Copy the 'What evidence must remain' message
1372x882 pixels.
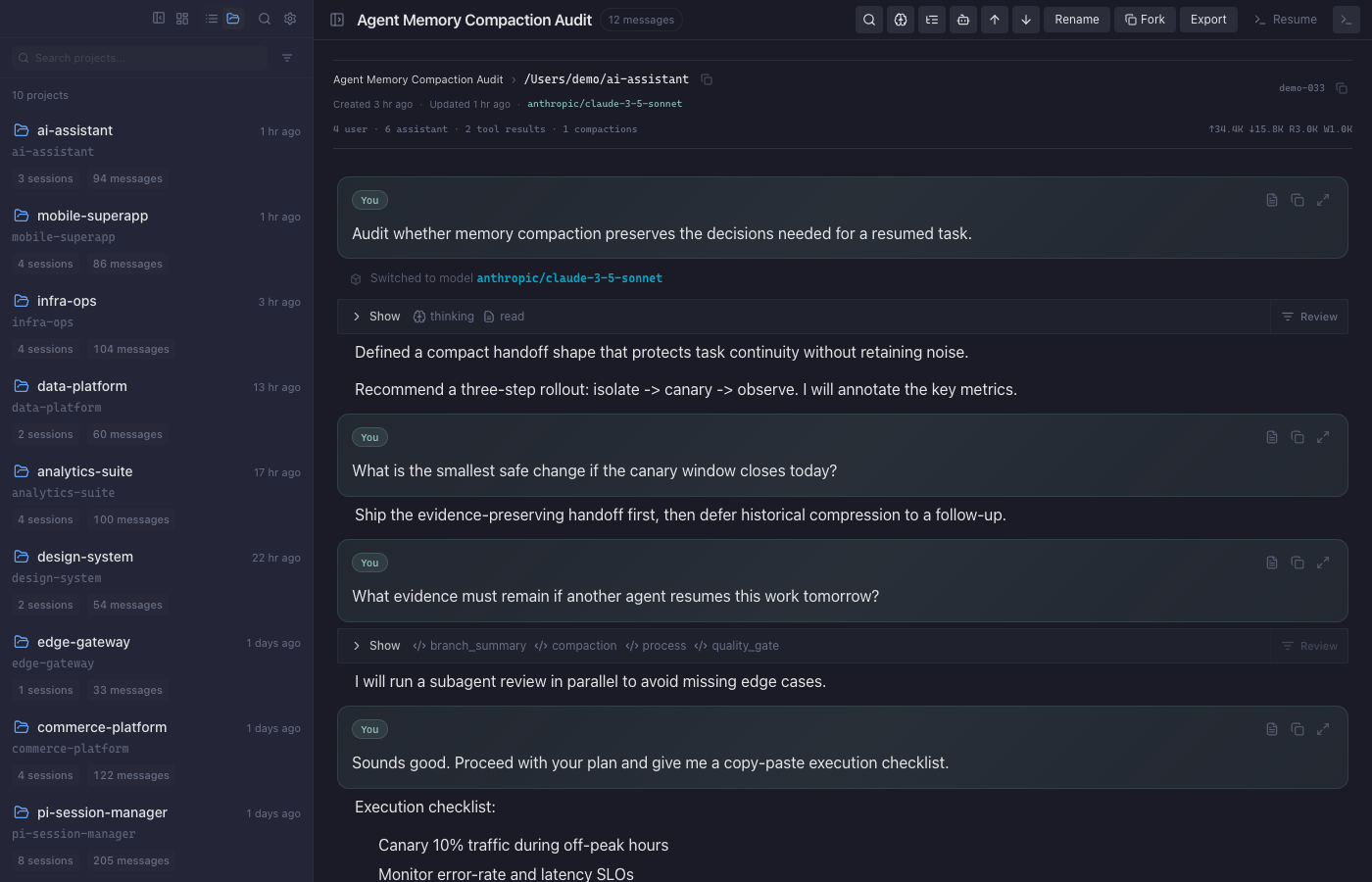tap(1298, 563)
